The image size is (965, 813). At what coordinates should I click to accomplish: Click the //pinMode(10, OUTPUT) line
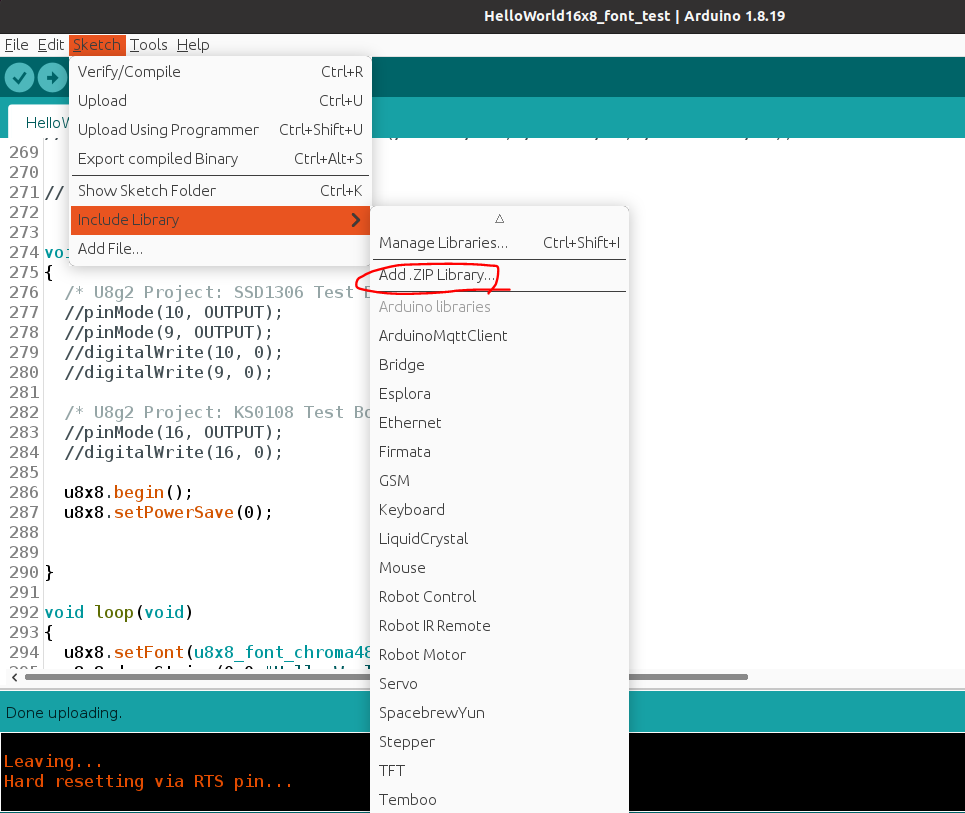click(x=173, y=312)
